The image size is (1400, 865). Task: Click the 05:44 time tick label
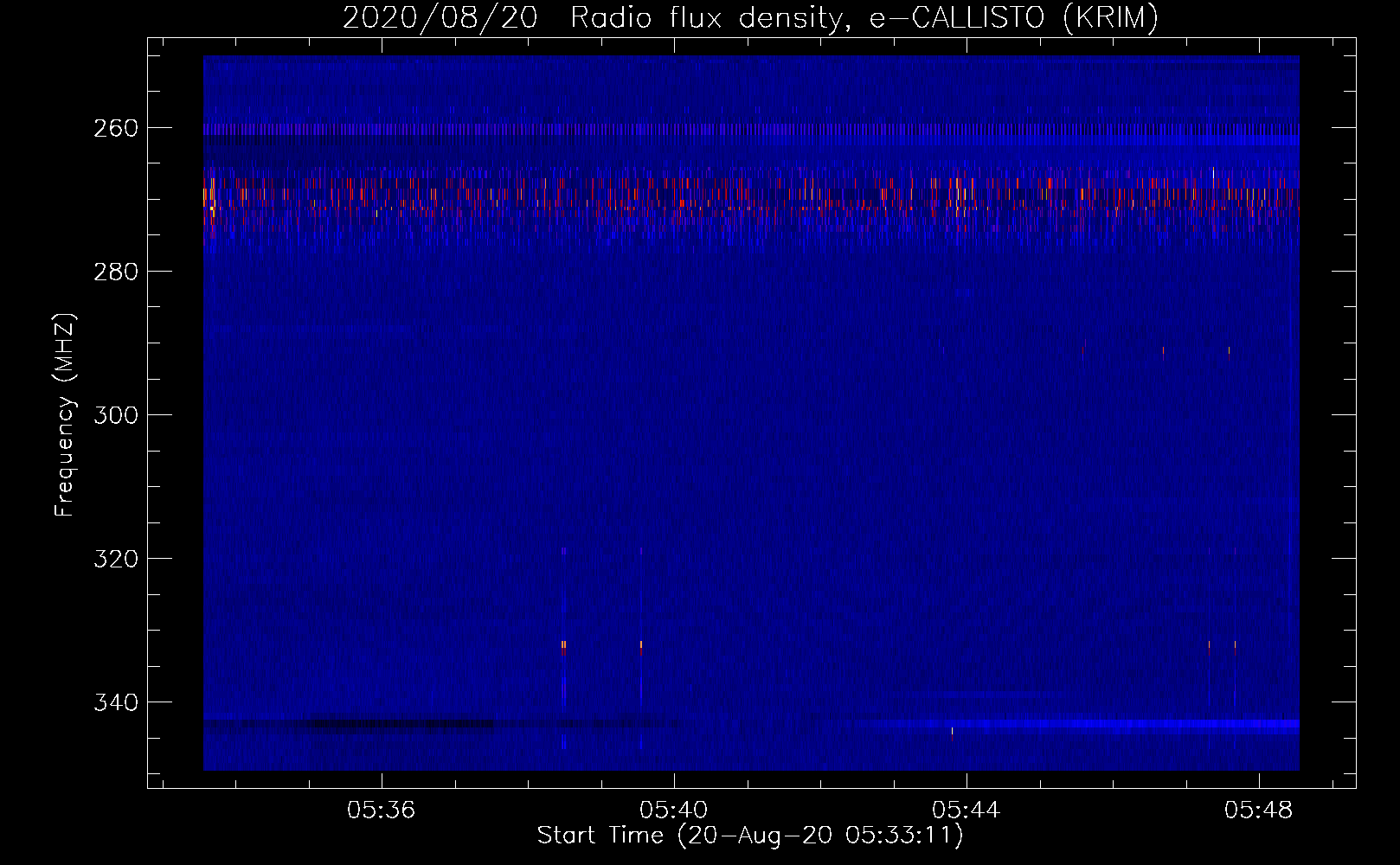(x=967, y=811)
